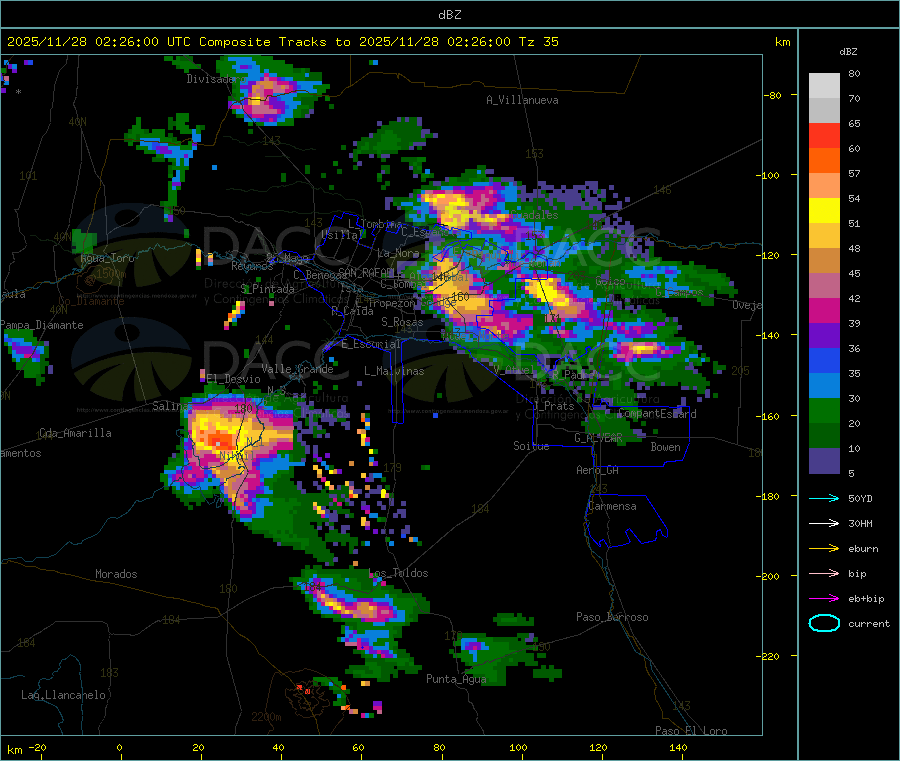Click the 'G_ALVEAR' place label
This screenshot has width=900, height=761.
pyautogui.click(x=598, y=438)
